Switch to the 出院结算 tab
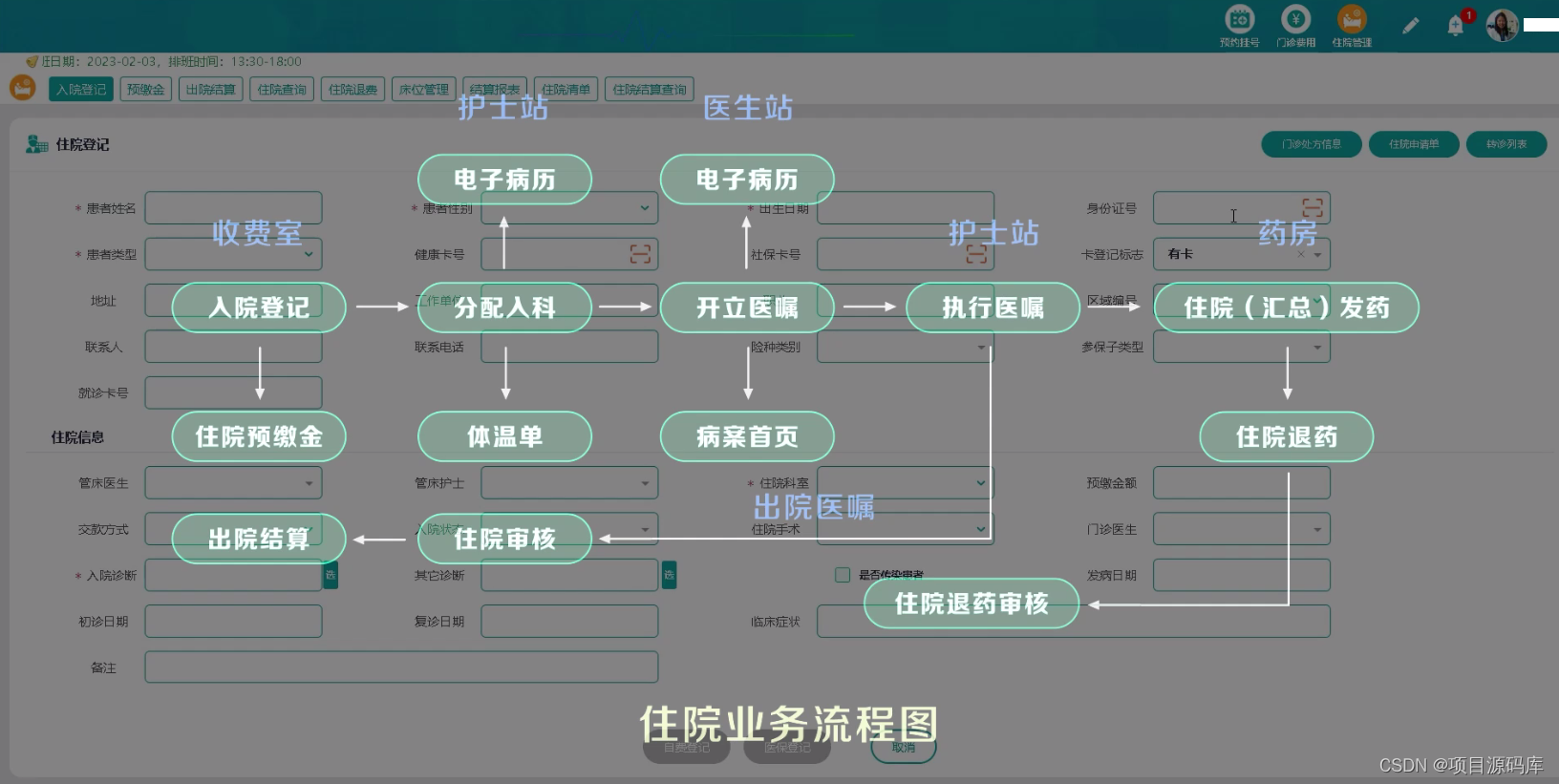The width and height of the screenshot is (1559, 784). (x=210, y=89)
